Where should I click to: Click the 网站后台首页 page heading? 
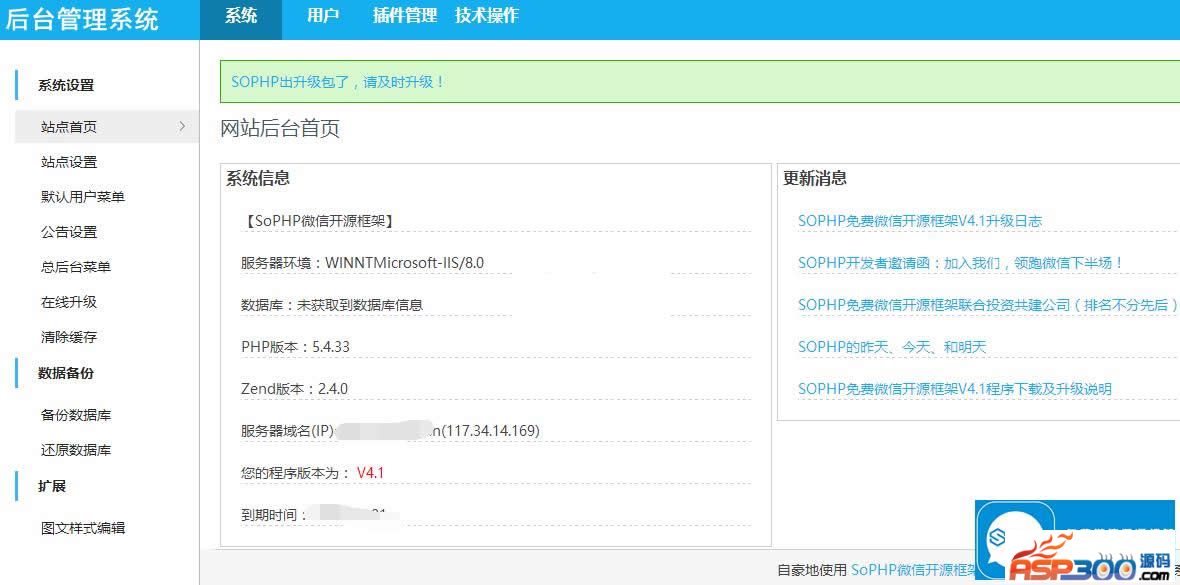click(x=280, y=128)
